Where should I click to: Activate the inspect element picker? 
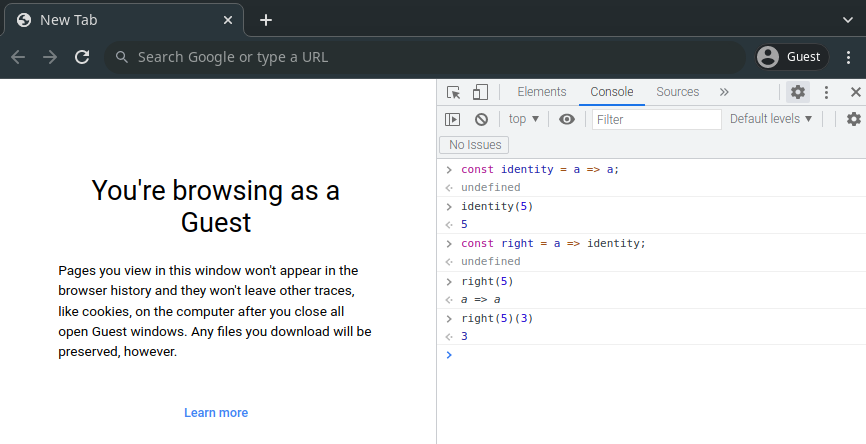(x=453, y=92)
